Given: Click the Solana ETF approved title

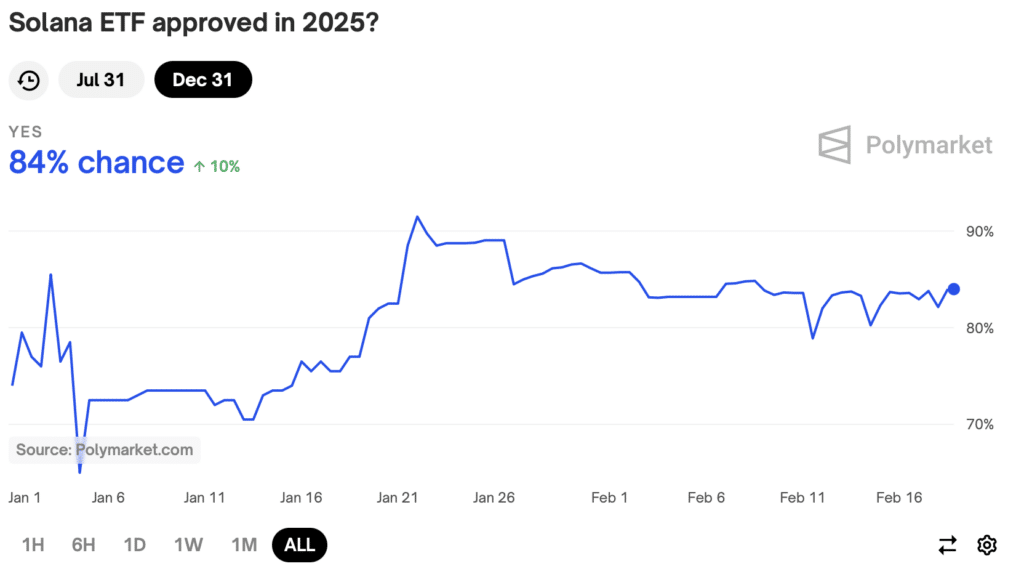Looking at the screenshot, I should 193,23.
